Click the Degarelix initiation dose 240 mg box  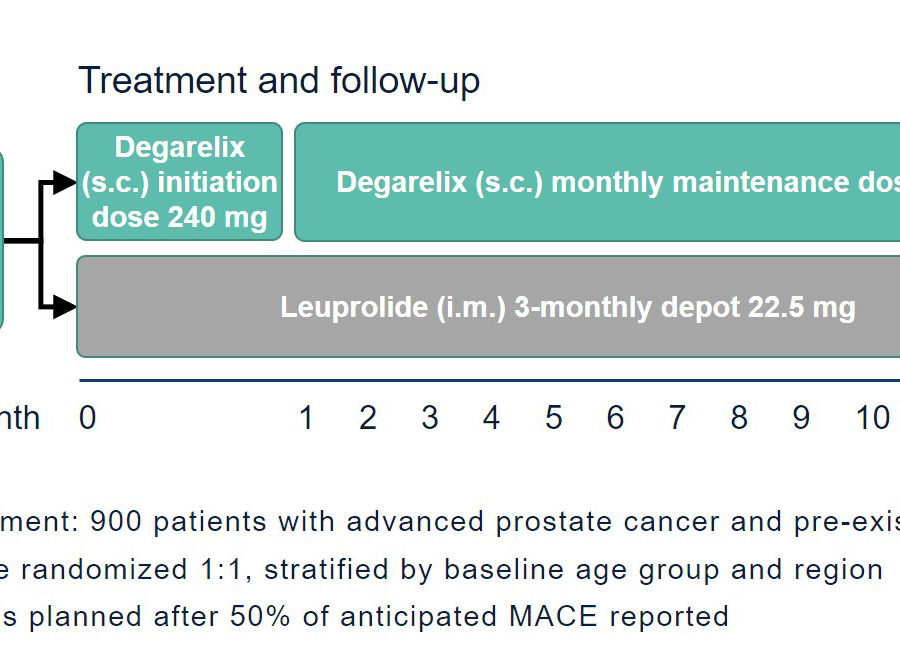(180, 181)
